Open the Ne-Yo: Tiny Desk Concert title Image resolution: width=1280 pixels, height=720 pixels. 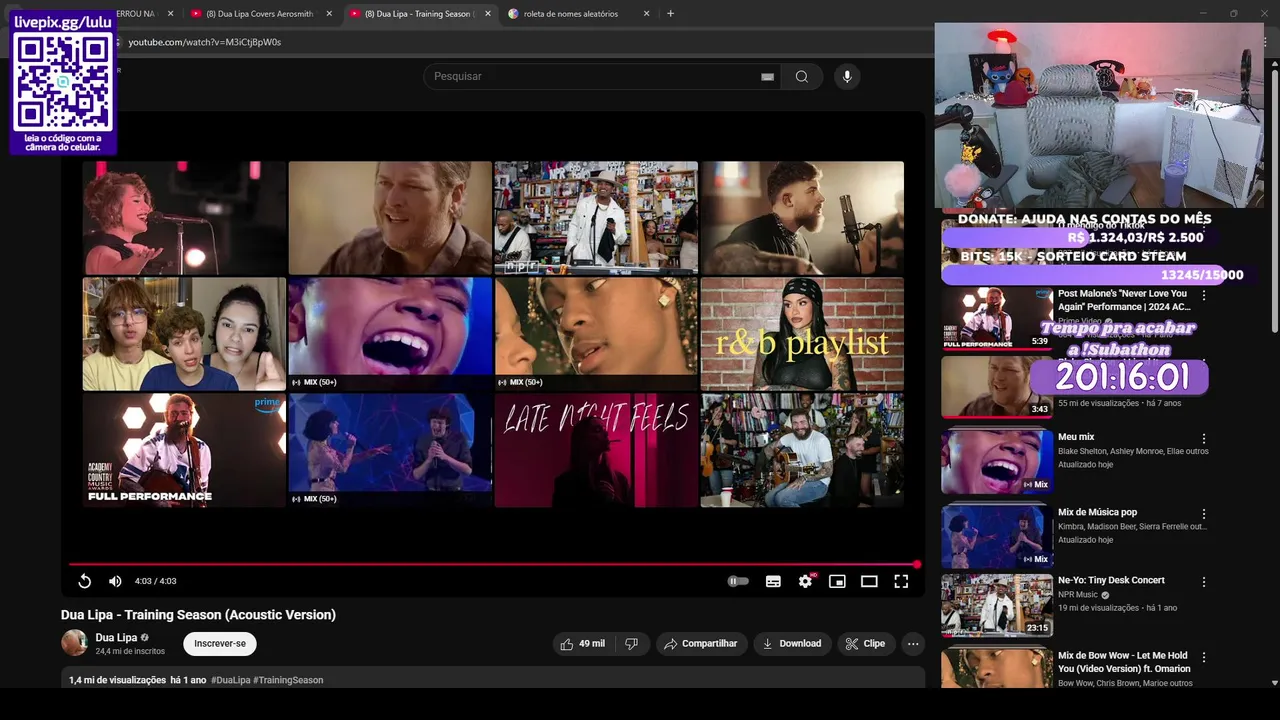(1111, 580)
